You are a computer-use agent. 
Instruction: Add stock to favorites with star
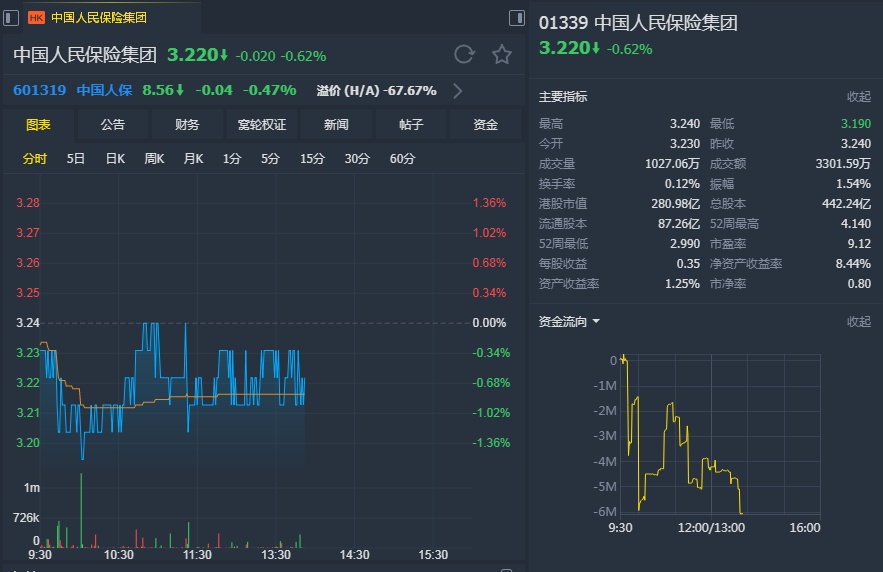pos(502,55)
